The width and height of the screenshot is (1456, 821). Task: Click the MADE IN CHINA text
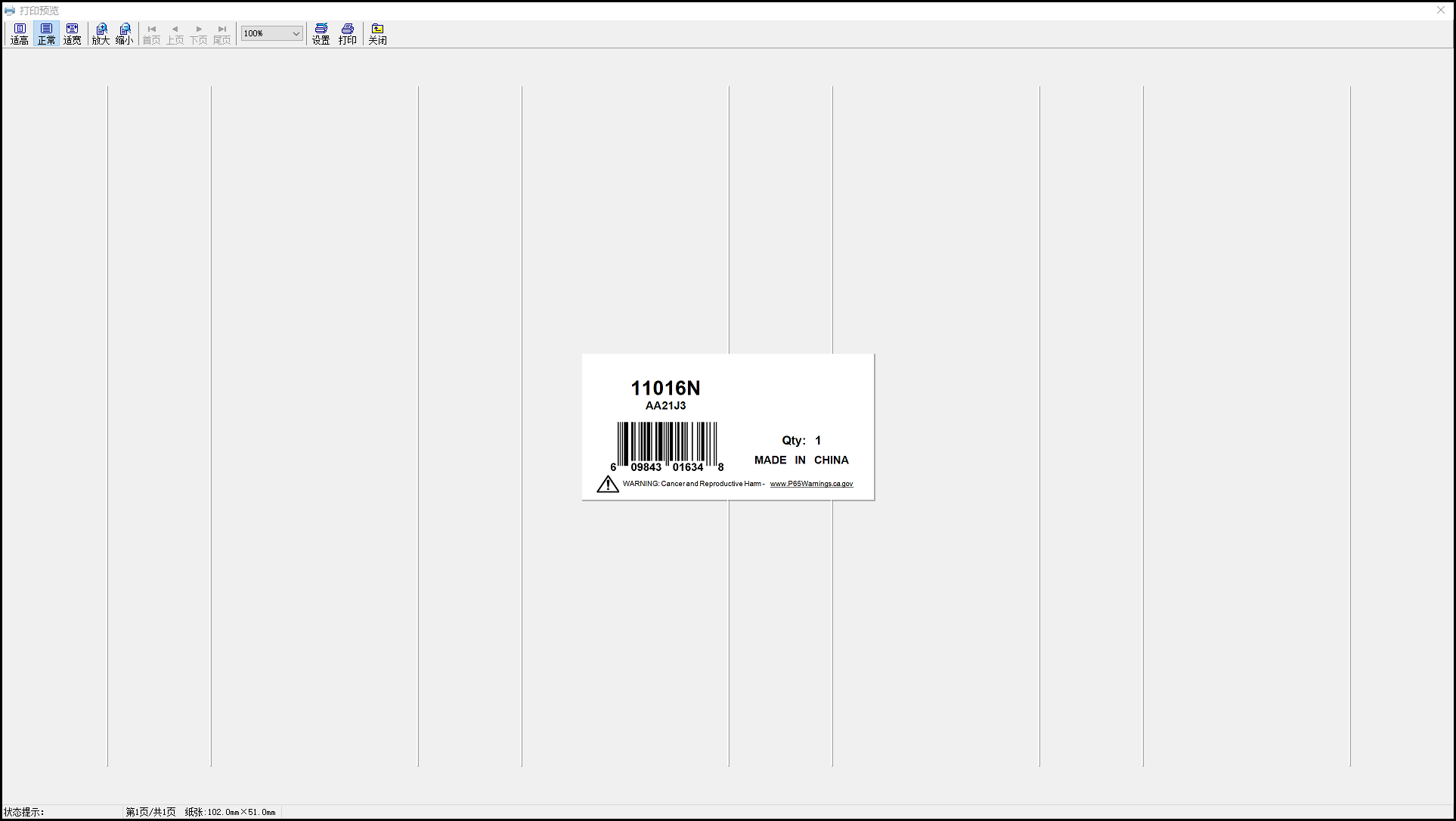(801, 460)
